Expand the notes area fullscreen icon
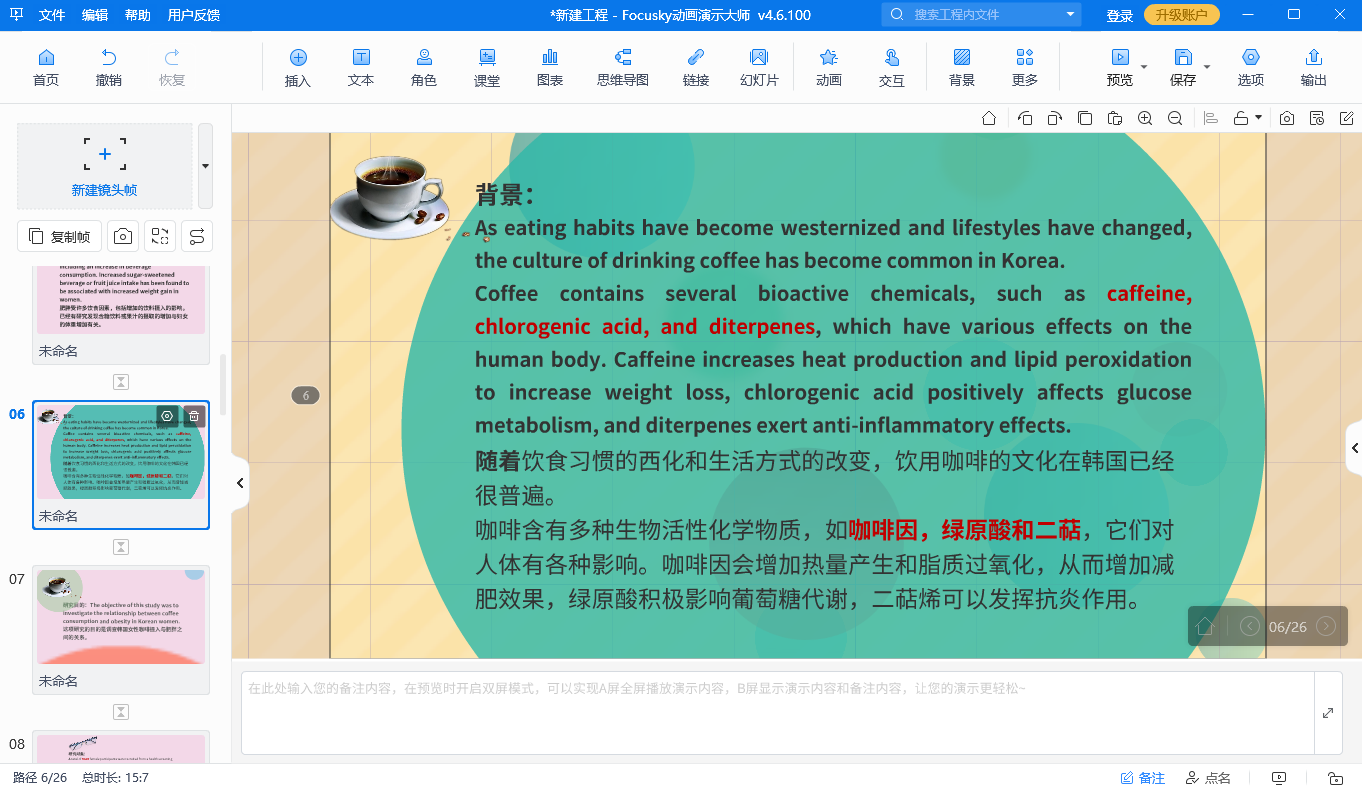1362x789 pixels. click(x=1328, y=713)
